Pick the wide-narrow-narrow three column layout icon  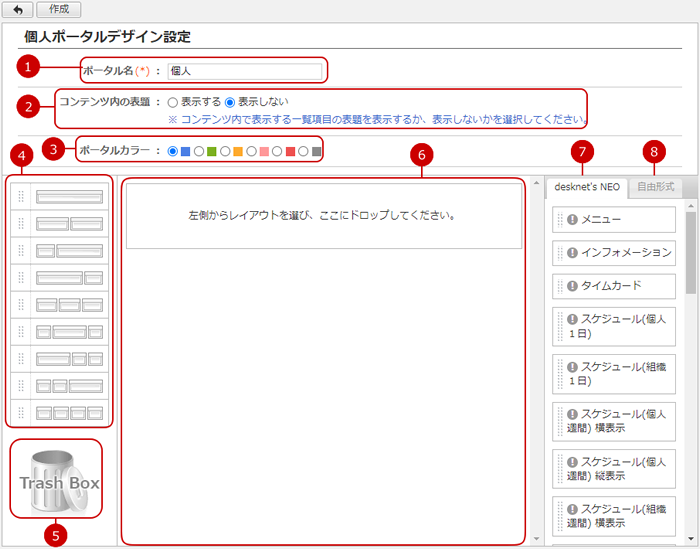[x=69, y=359]
